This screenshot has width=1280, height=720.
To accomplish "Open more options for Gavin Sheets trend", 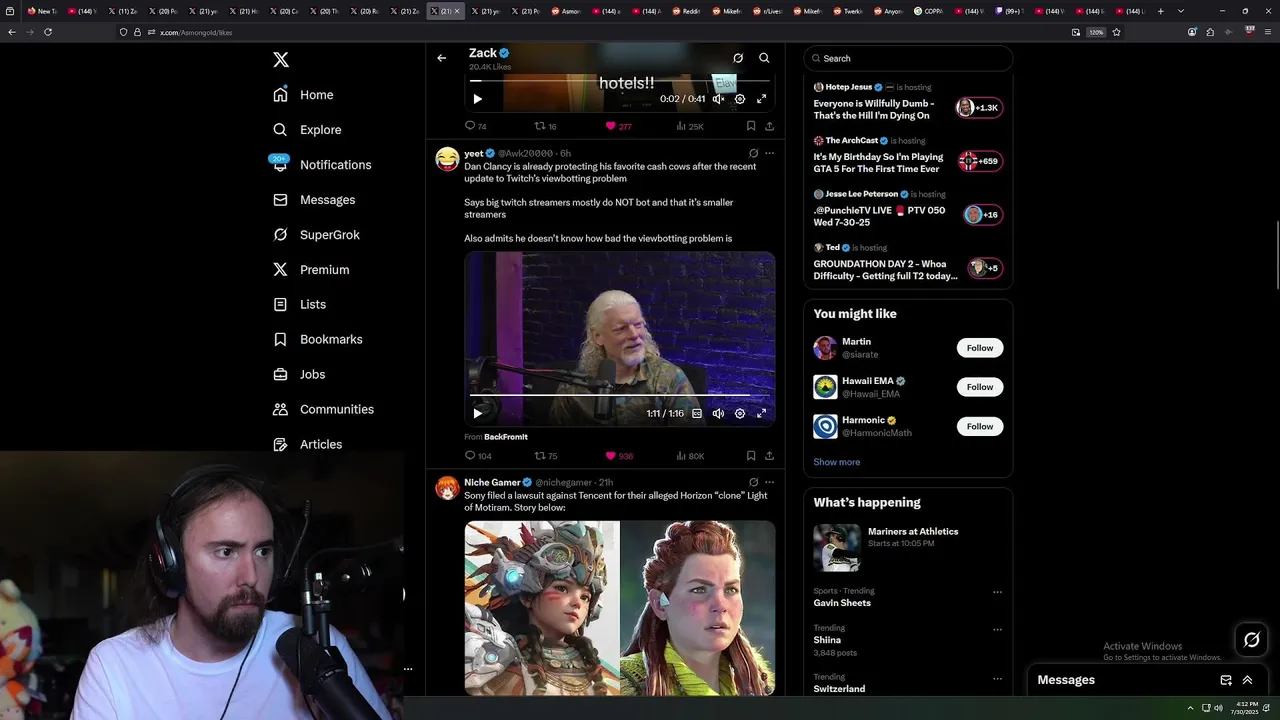I will (x=997, y=592).
